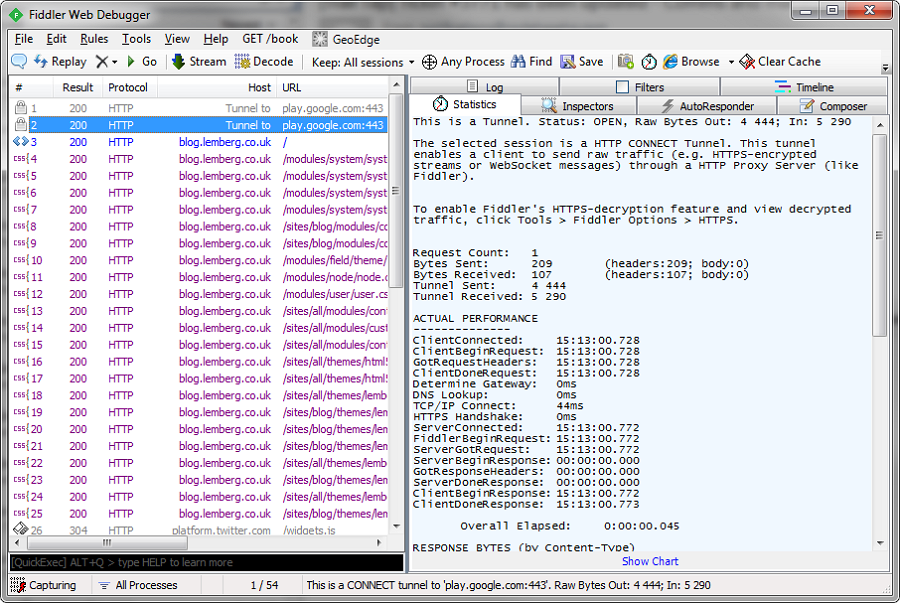Click the comment speech bubble toolbar icon

[19, 61]
